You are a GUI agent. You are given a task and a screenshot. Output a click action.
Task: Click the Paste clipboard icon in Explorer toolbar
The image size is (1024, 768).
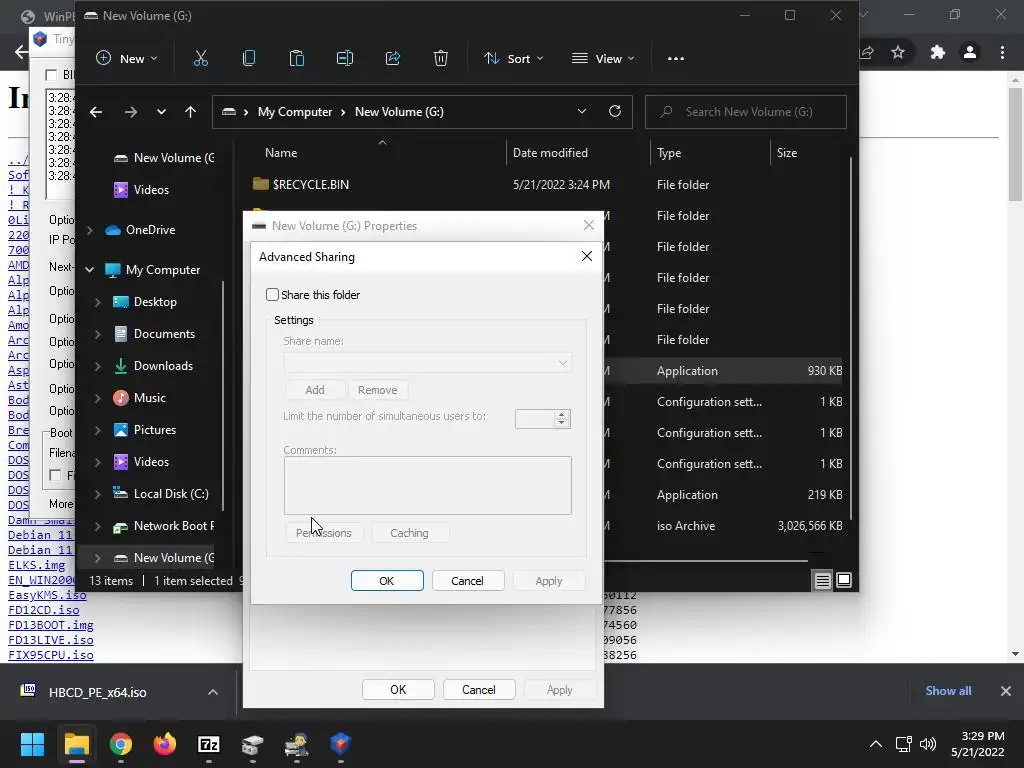coord(296,58)
